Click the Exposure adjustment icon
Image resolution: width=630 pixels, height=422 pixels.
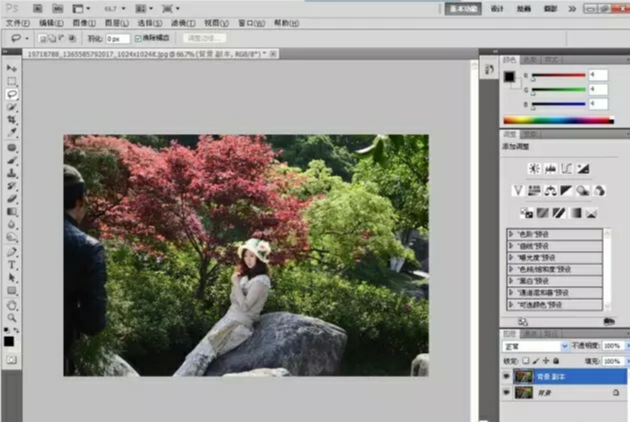pyautogui.click(x=582, y=169)
